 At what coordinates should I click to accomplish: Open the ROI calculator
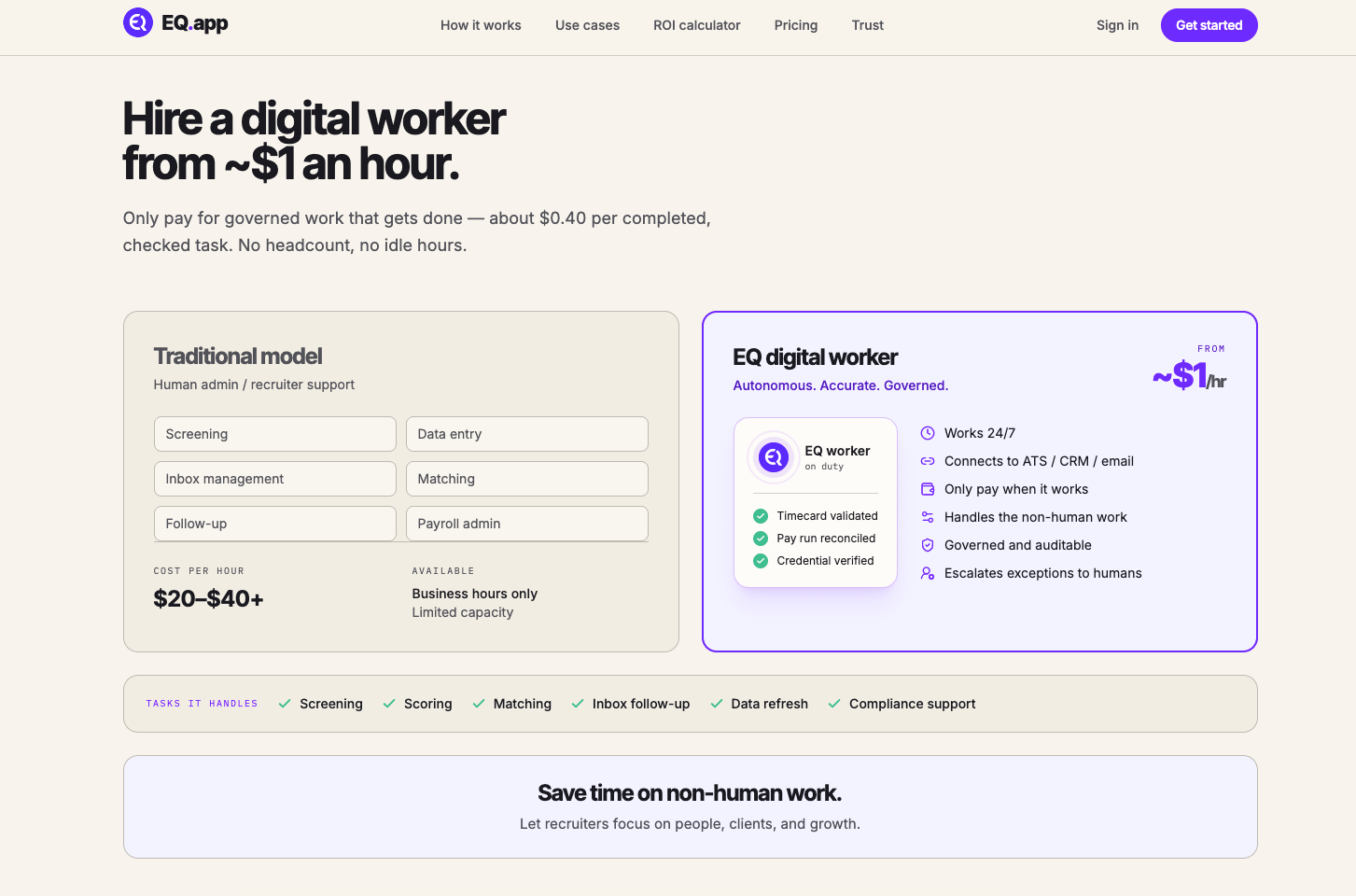click(x=697, y=25)
